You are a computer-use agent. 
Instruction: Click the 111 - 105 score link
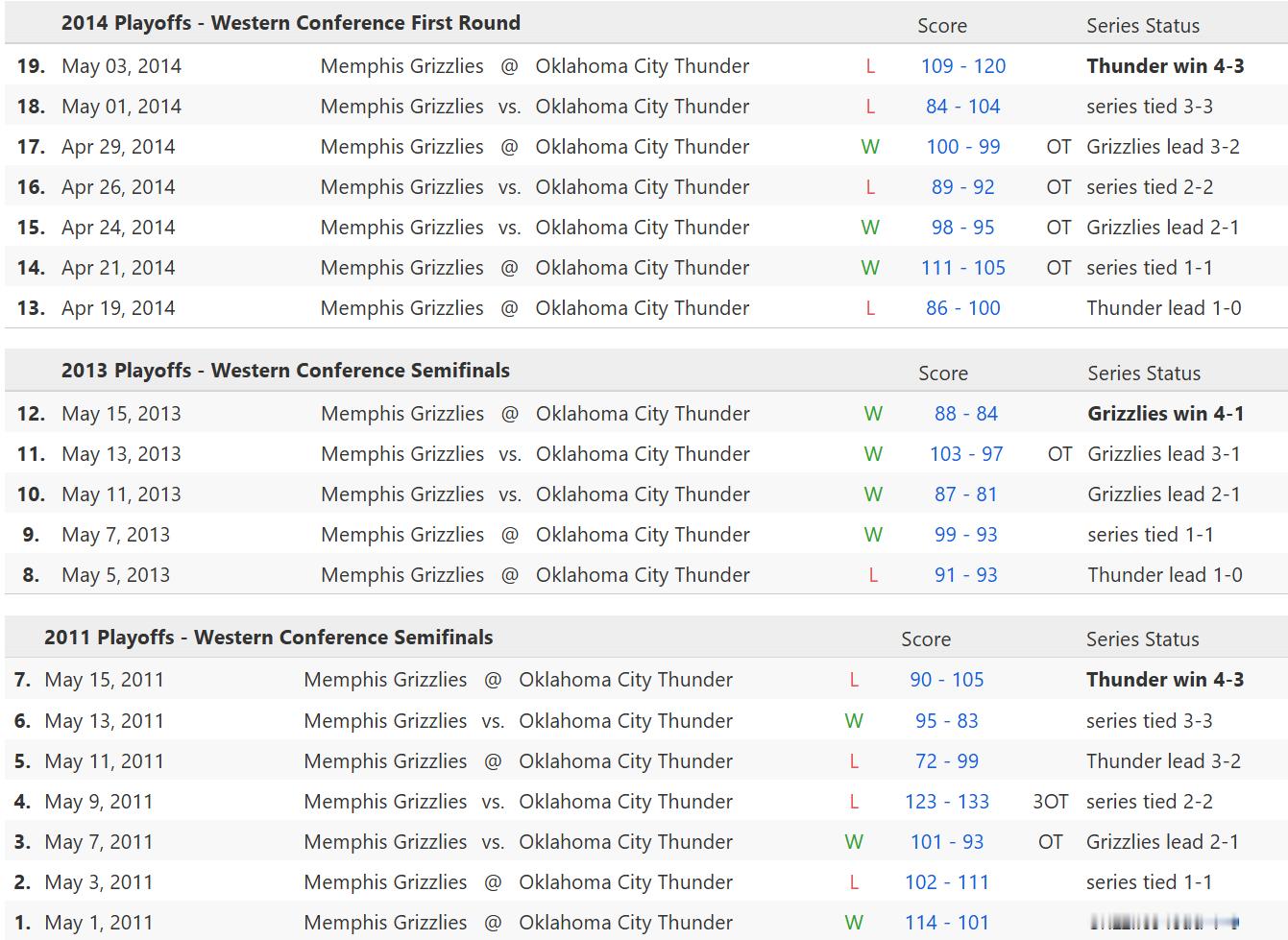pyautogui.click(x=962, y=268)
